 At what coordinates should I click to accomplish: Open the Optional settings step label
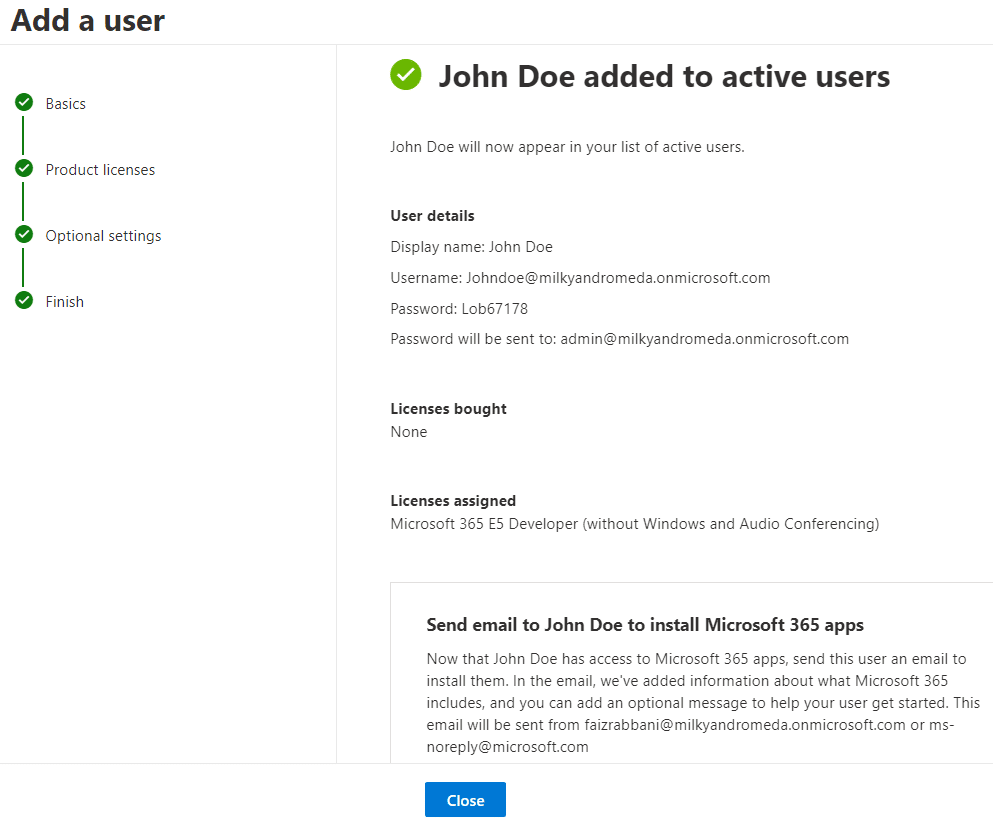(103, 236)
